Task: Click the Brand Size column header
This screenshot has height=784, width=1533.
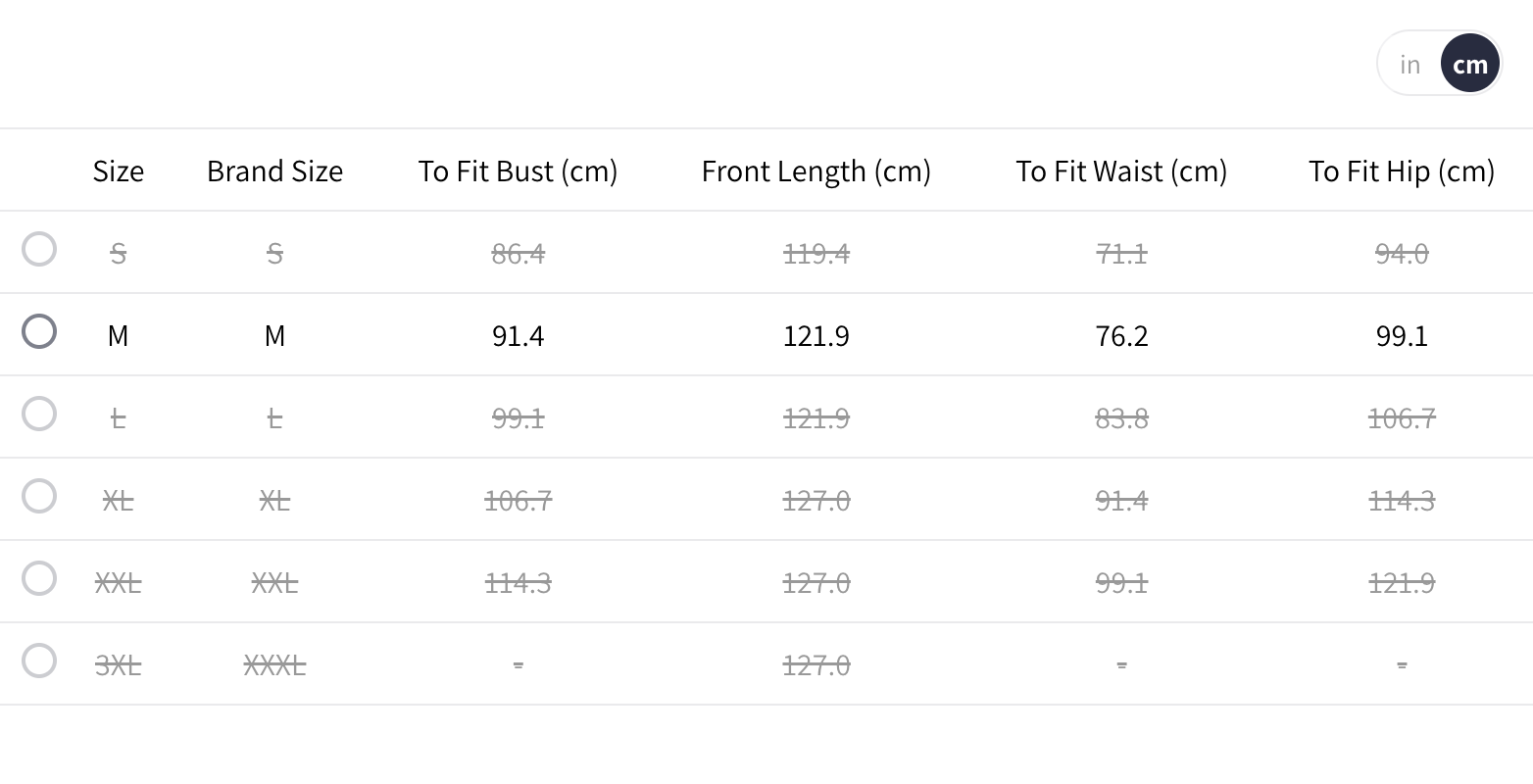Action: pyautogui.click(x=275, y=171)
